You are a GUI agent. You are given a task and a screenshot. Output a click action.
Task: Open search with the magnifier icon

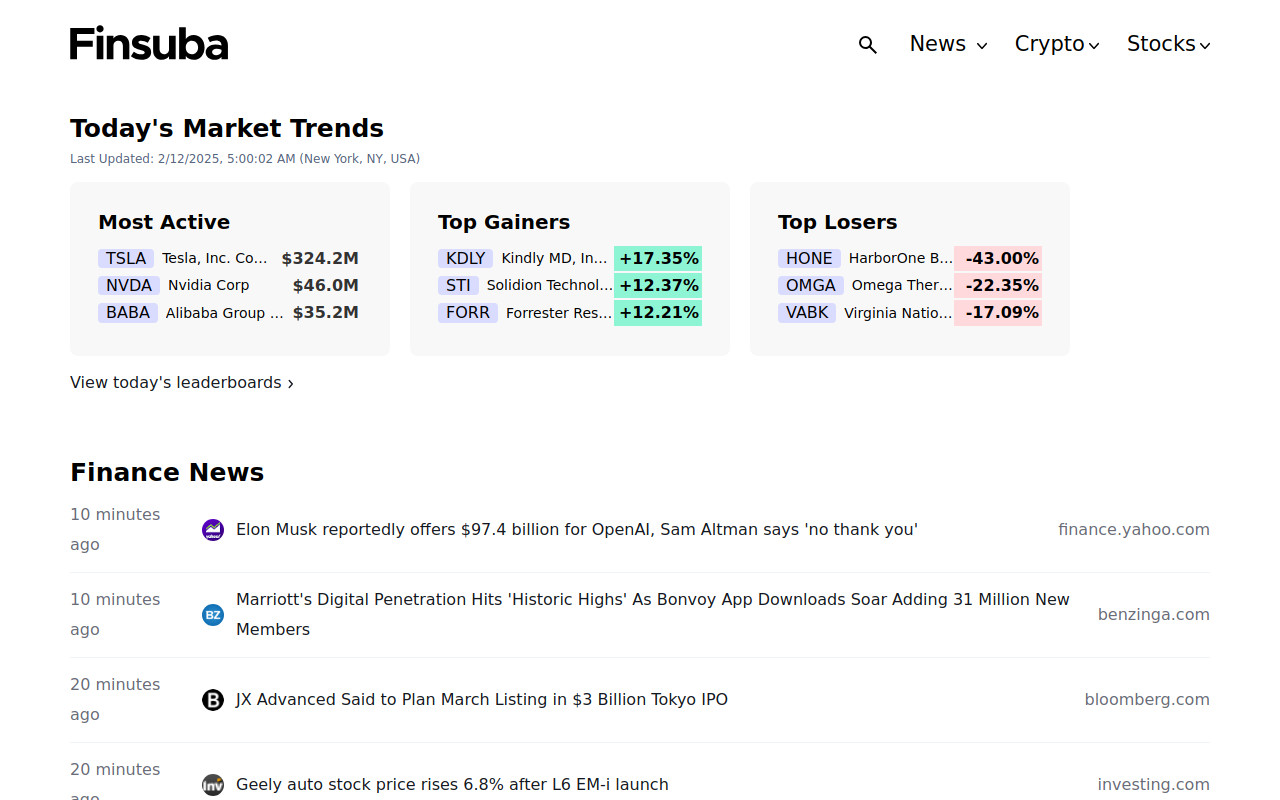868,45
